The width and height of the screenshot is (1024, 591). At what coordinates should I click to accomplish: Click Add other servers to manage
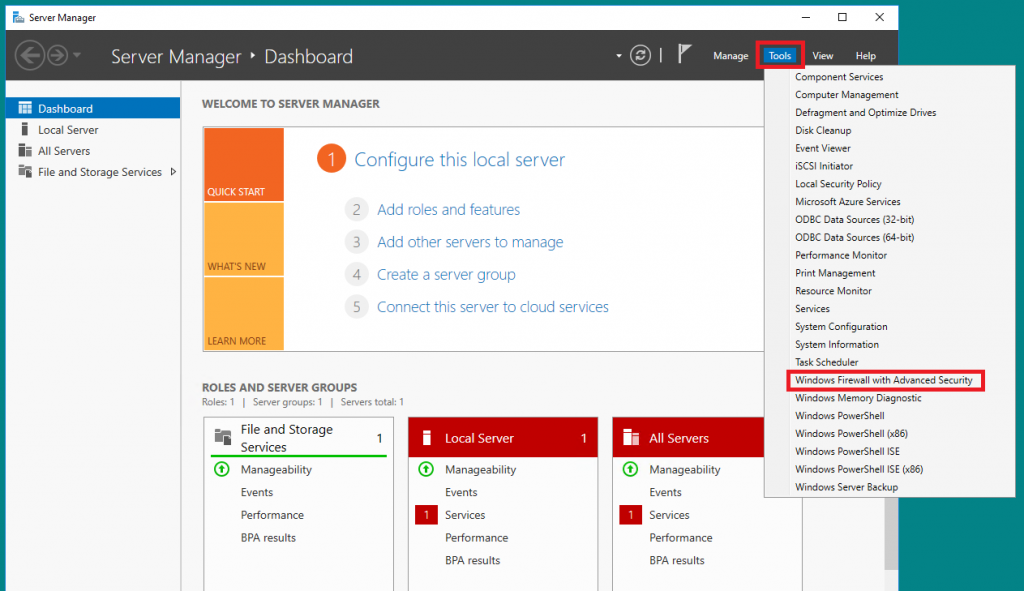[x=470, y=242]
